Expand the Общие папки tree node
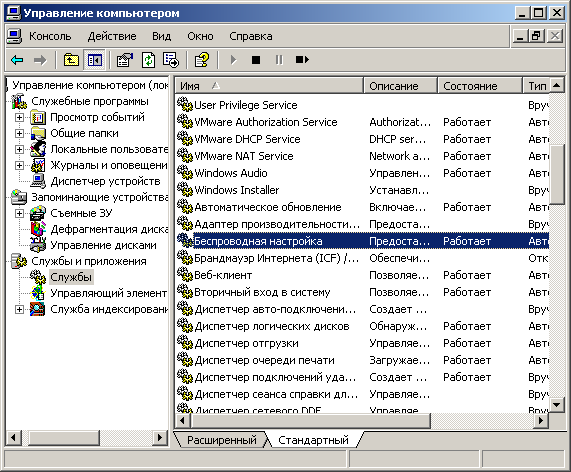 click(x=19, y=133)
